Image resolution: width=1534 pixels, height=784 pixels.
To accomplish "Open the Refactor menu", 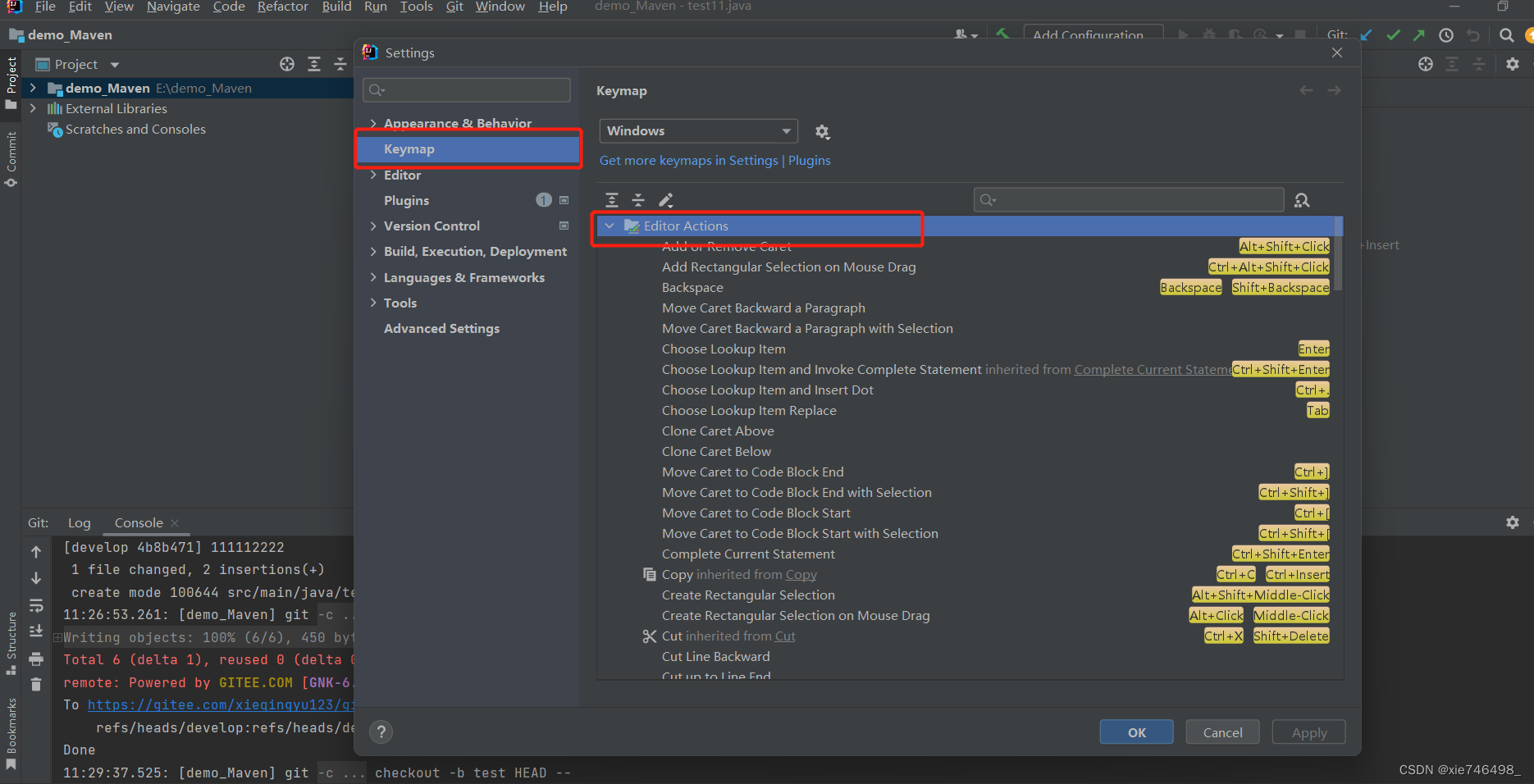I will click(282, 7).
